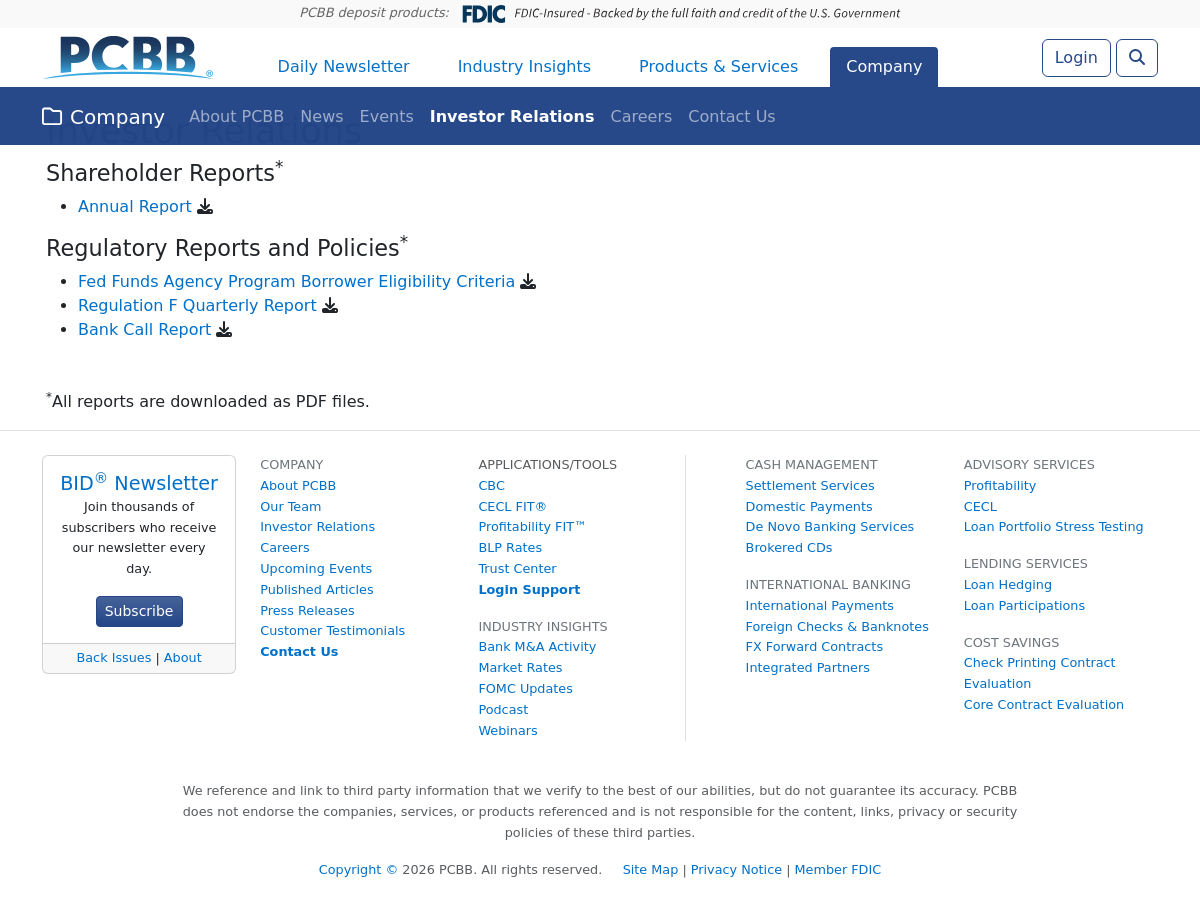
Task: Select the Company tab in main navigation
Action: pos(884,67)
